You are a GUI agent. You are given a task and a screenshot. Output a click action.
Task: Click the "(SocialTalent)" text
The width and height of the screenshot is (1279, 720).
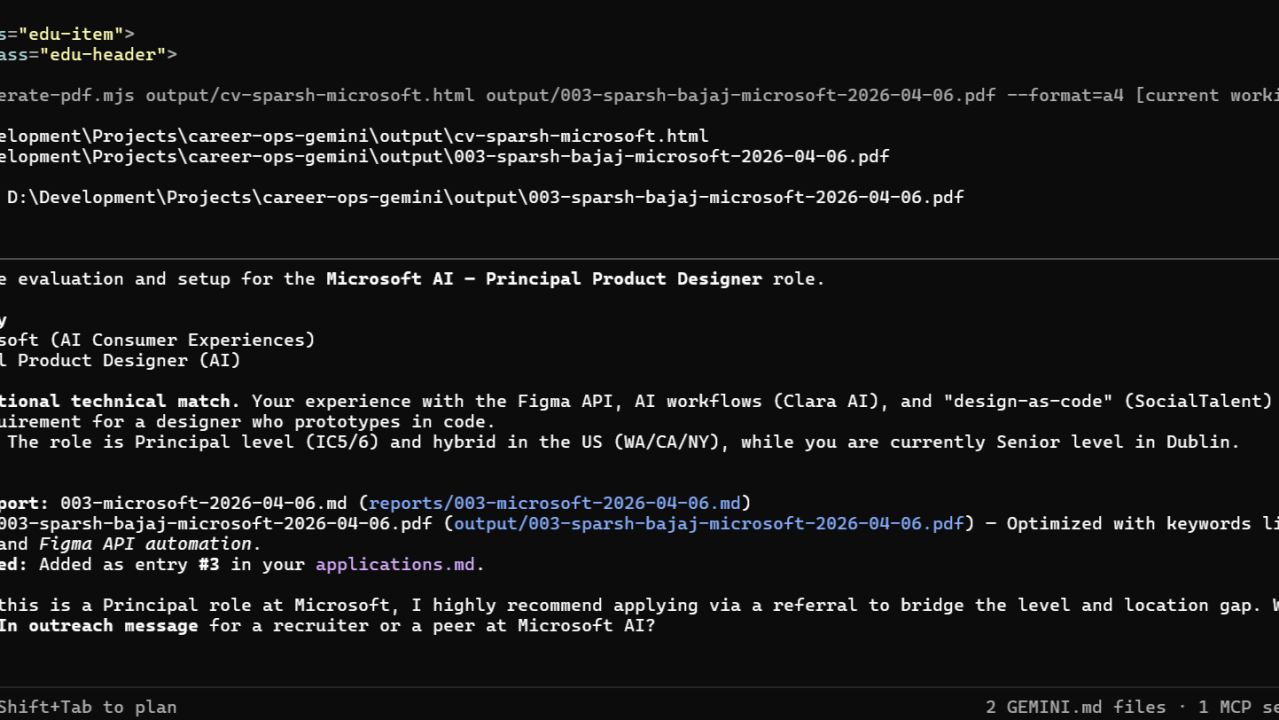click(1198, 402)
